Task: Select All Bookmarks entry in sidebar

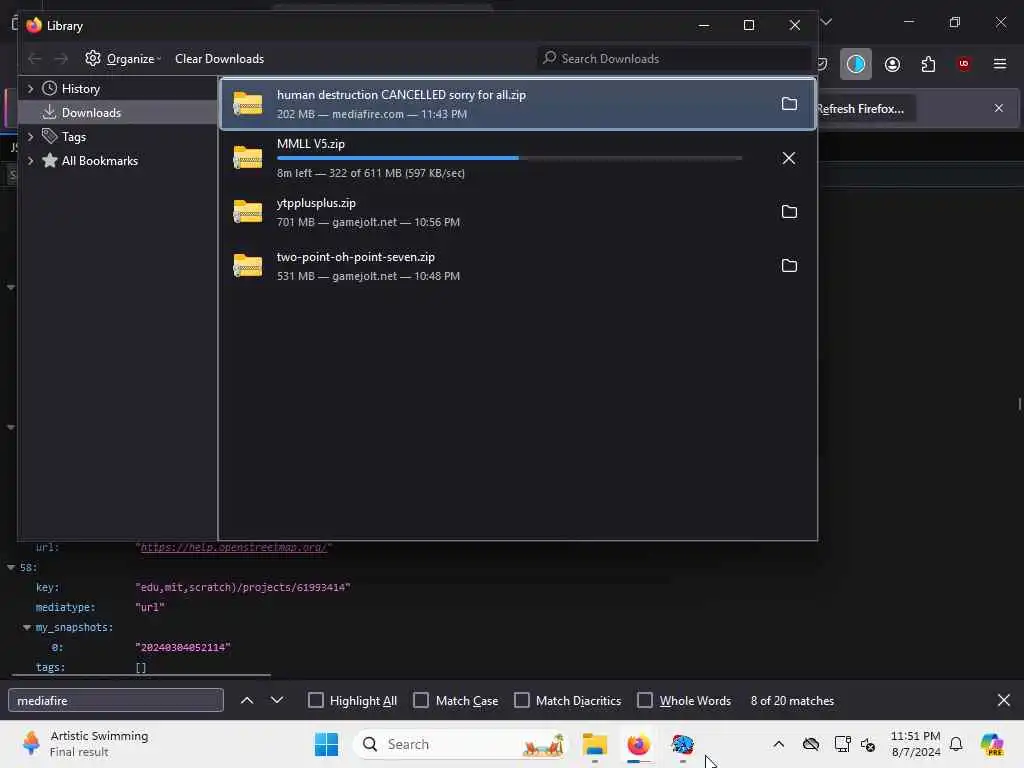Action: [x=99, y=161]
